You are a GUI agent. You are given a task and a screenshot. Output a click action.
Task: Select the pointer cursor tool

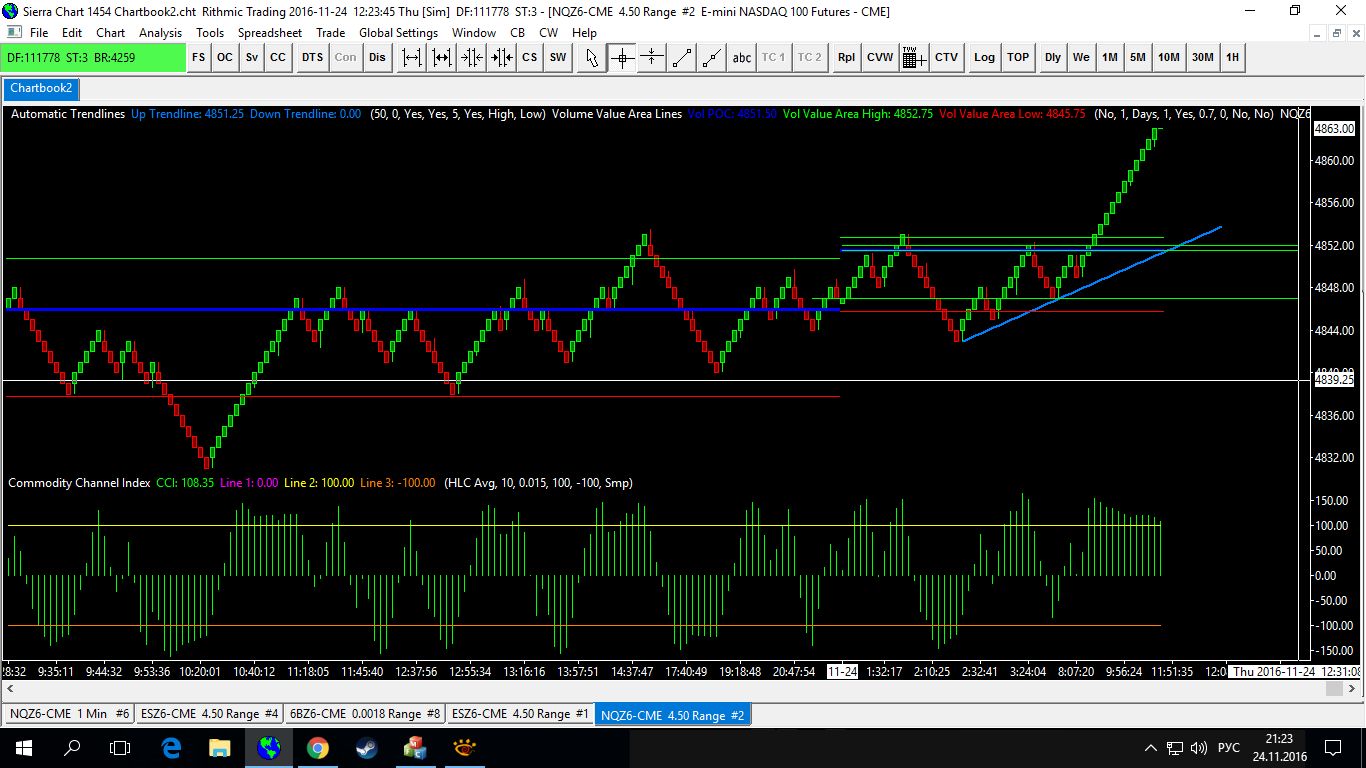tap(592, 57)
